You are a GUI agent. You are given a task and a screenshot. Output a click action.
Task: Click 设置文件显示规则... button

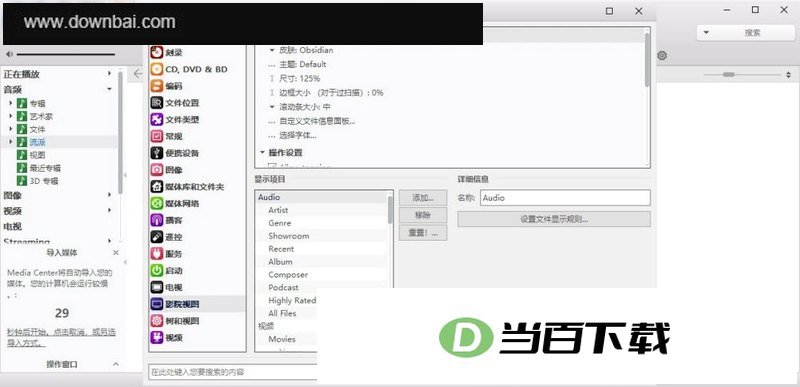pos(554,219)
